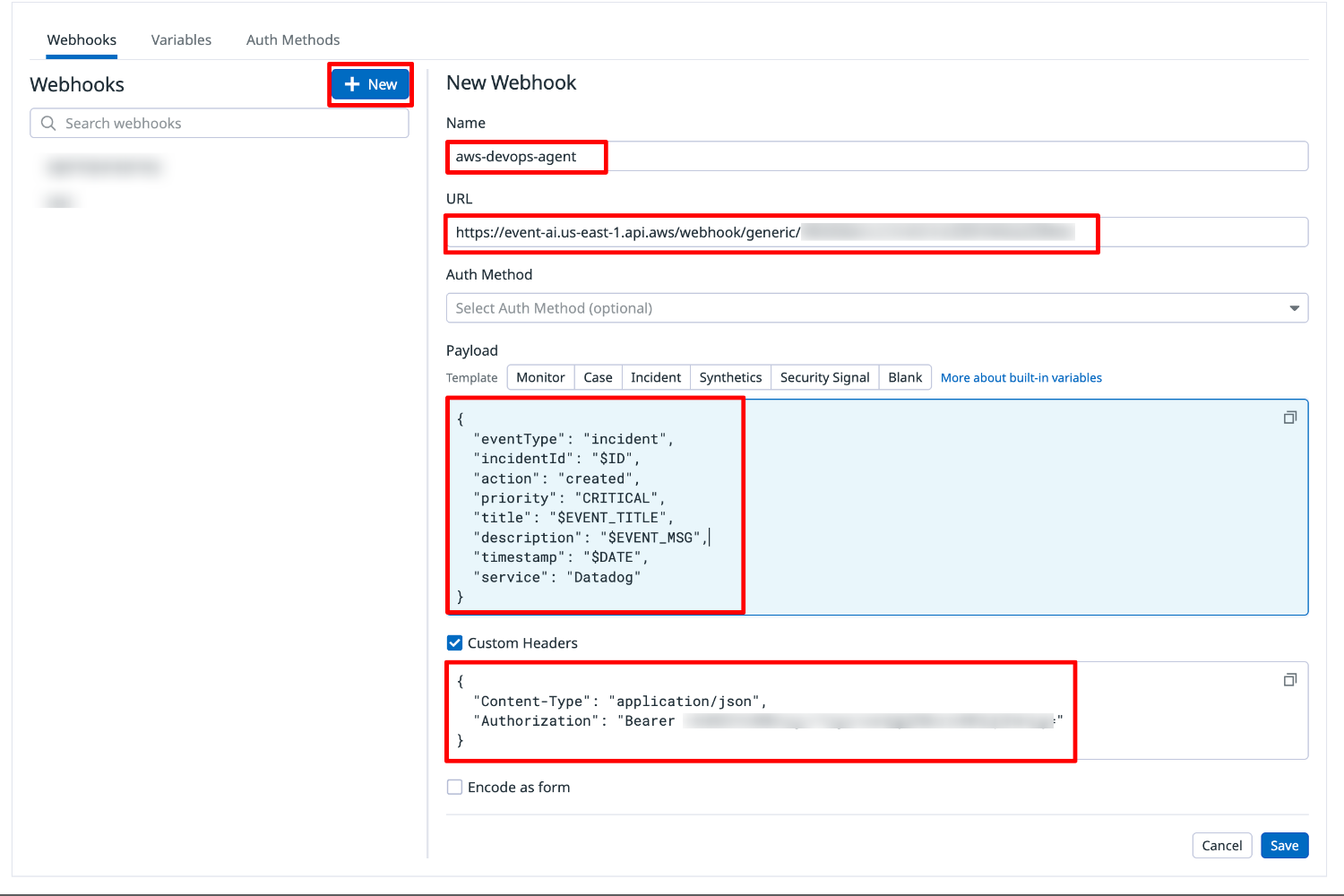
Task: Click the "action": "created" payload line
Action: [556, 478]
